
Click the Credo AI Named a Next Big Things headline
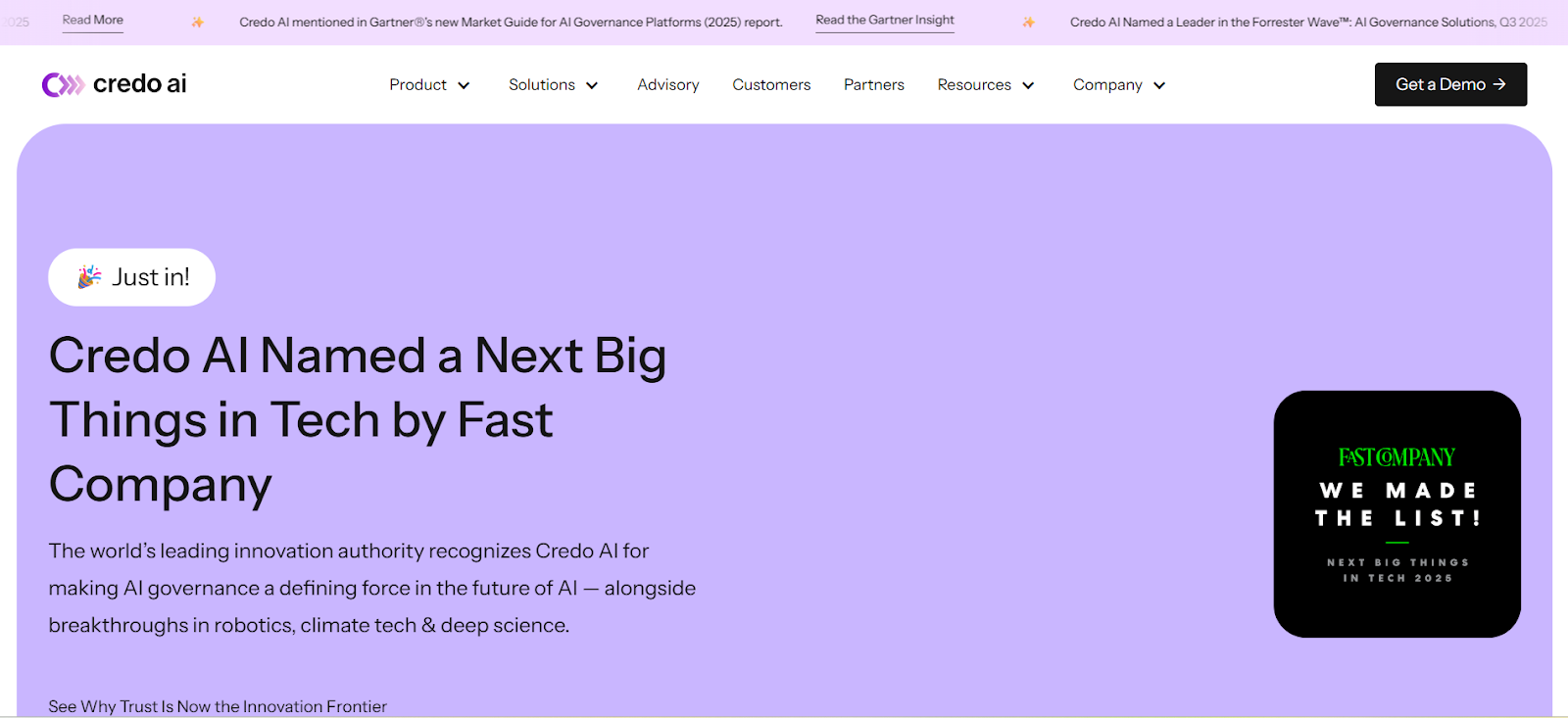(x=358, y=420)
